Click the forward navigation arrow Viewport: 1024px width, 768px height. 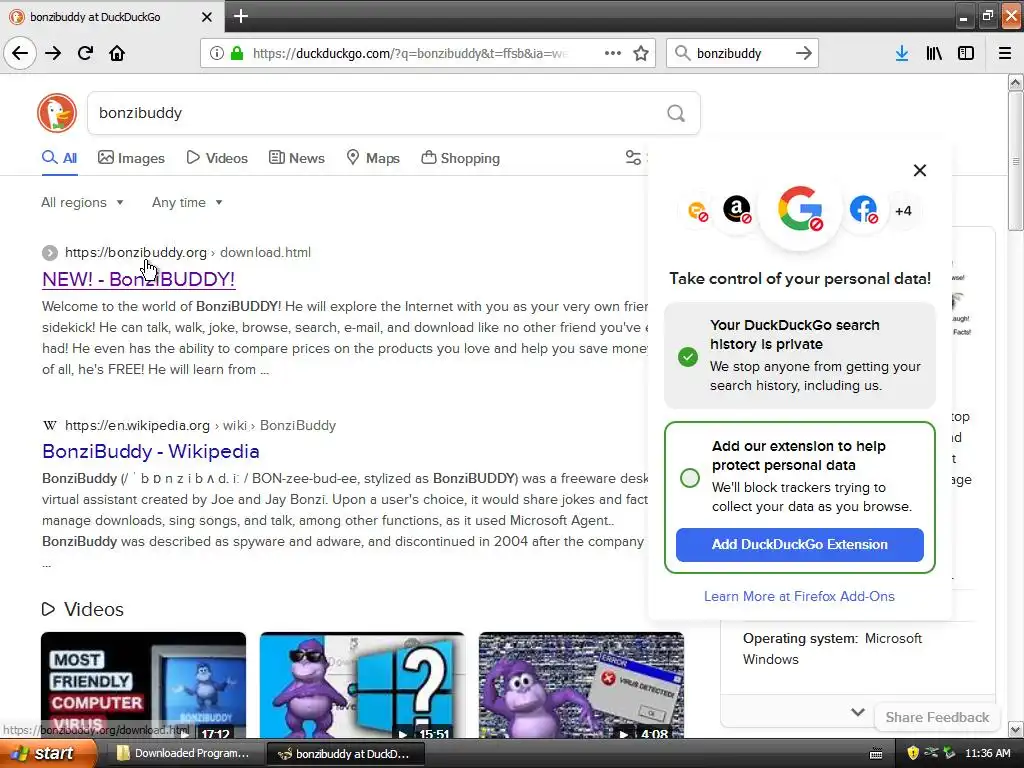click(x=54, y=53)
